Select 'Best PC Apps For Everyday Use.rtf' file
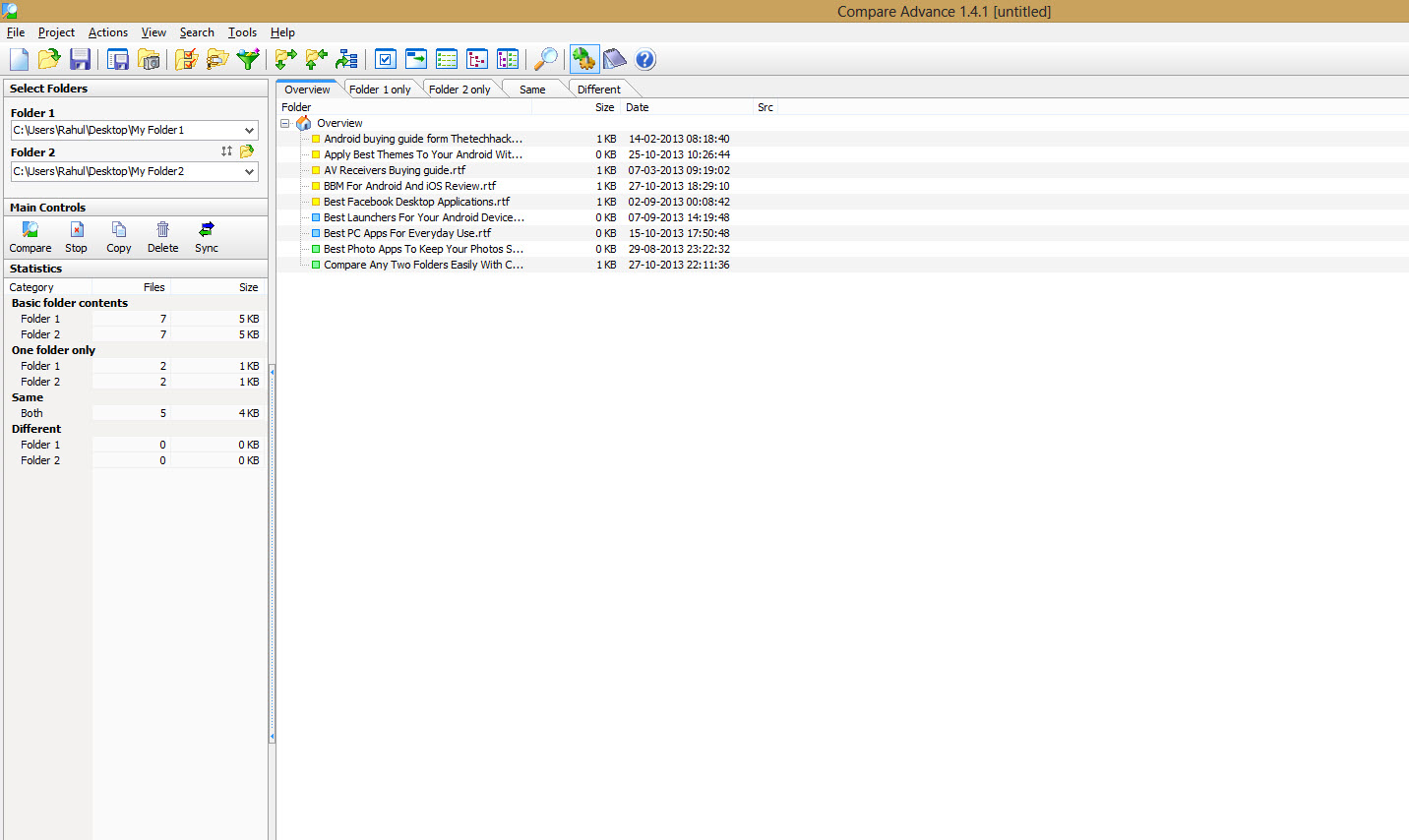The image size is (1409, 840). [x=407, y=233]
